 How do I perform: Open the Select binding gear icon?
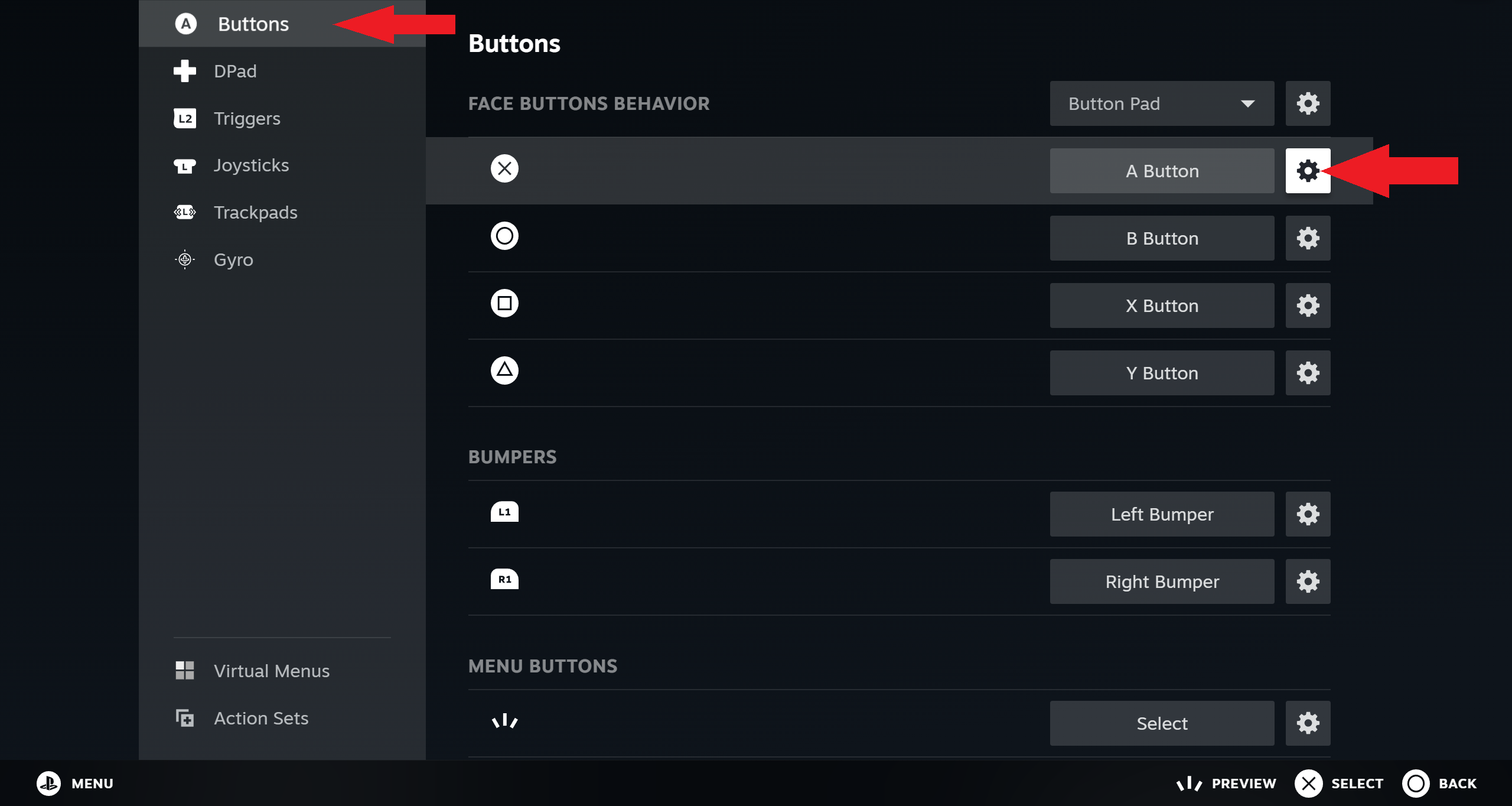[1308, 723]
